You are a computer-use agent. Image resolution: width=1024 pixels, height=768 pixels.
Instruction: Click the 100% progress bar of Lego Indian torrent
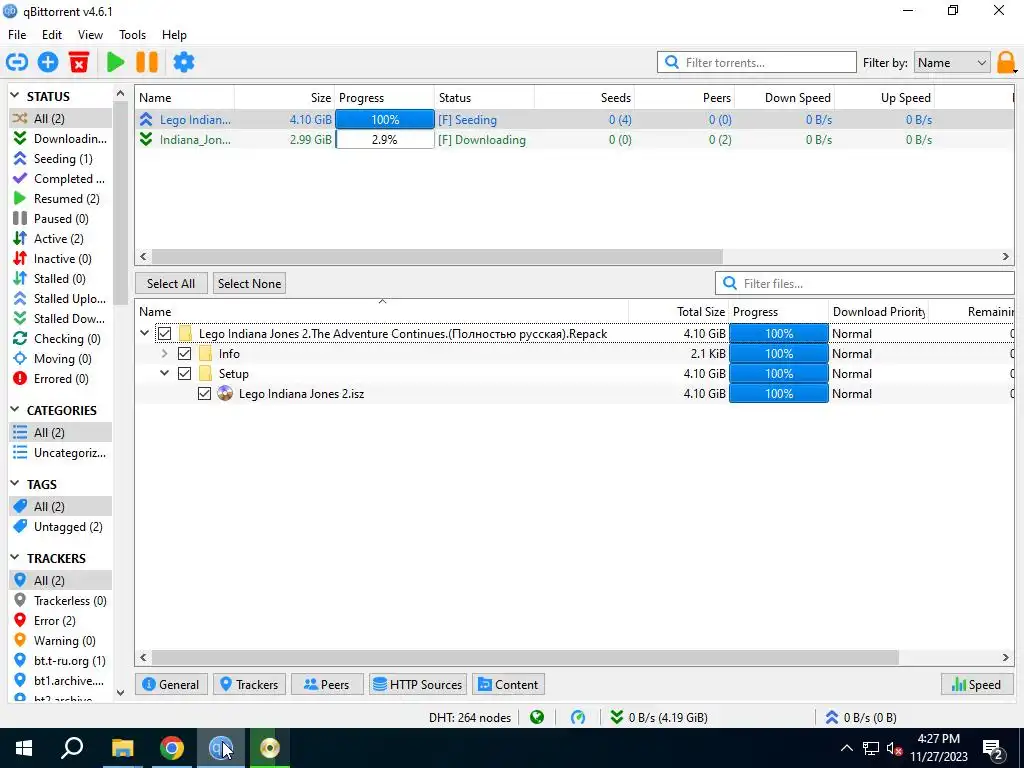point(385,120)
